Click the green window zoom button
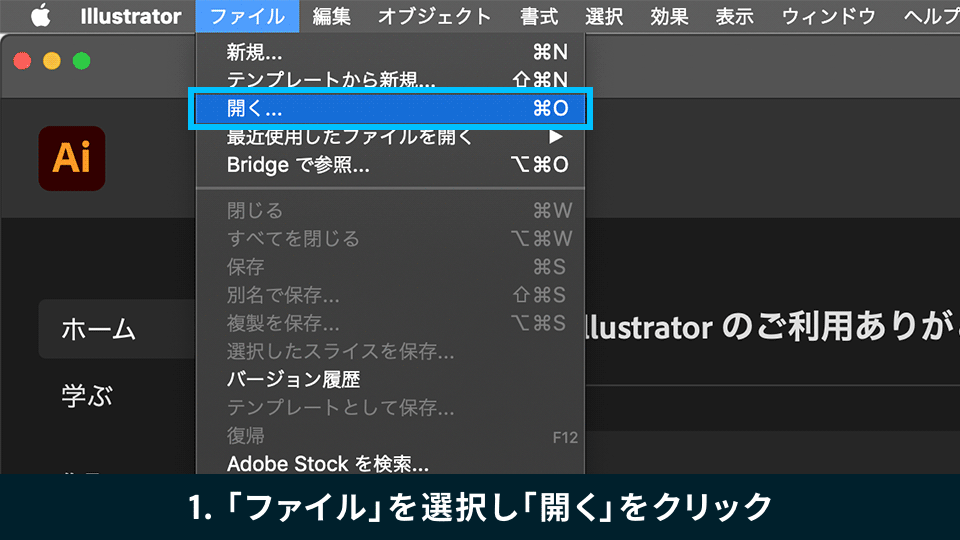Screen dimensions: 960x540 pyautogui.click(x=82, y=61)
